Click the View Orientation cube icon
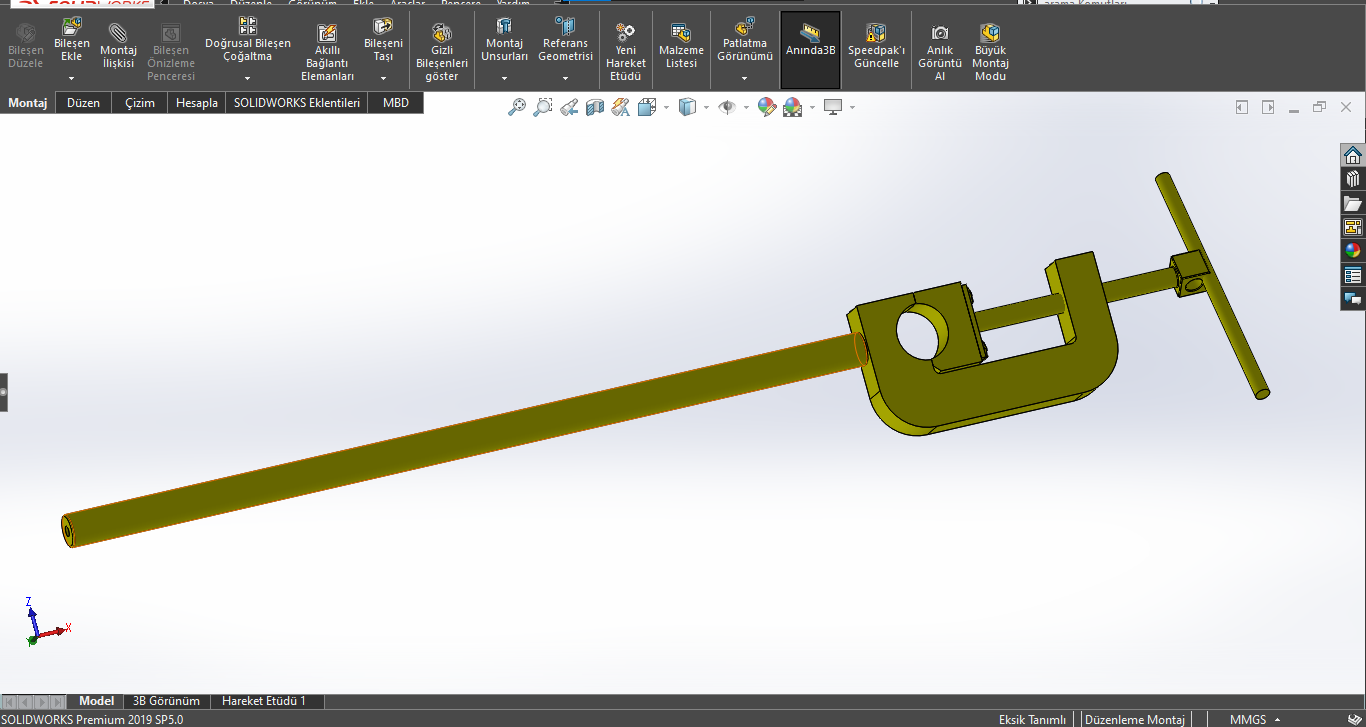 [646, 107]
